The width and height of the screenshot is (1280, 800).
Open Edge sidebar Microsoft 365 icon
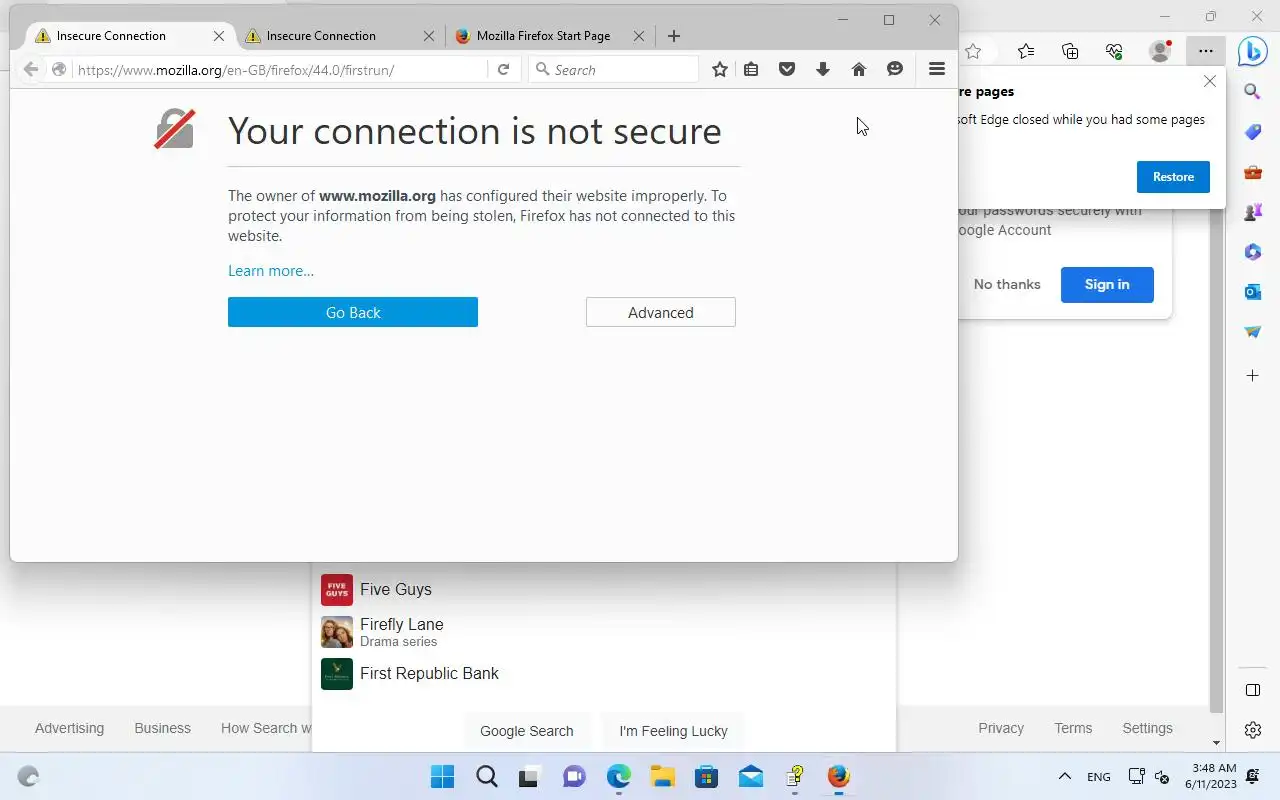(x=1252, y=252)
